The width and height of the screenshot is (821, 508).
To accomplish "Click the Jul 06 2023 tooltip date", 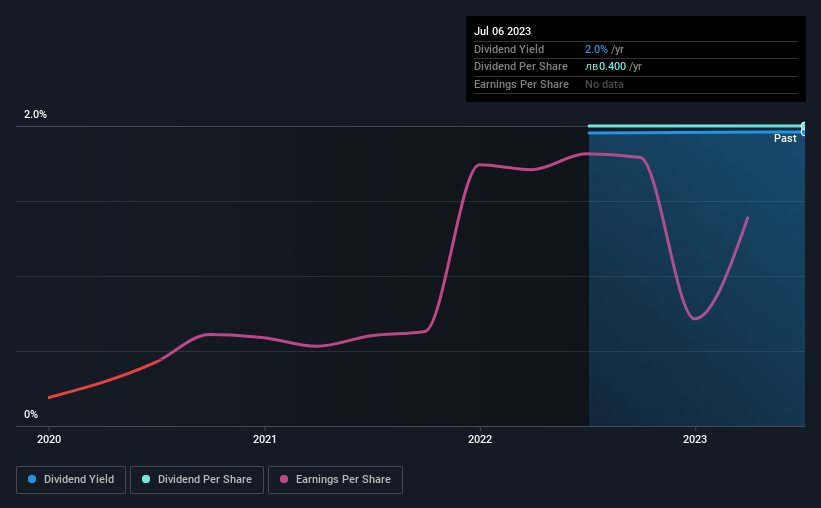I will [x=502, y=31].
